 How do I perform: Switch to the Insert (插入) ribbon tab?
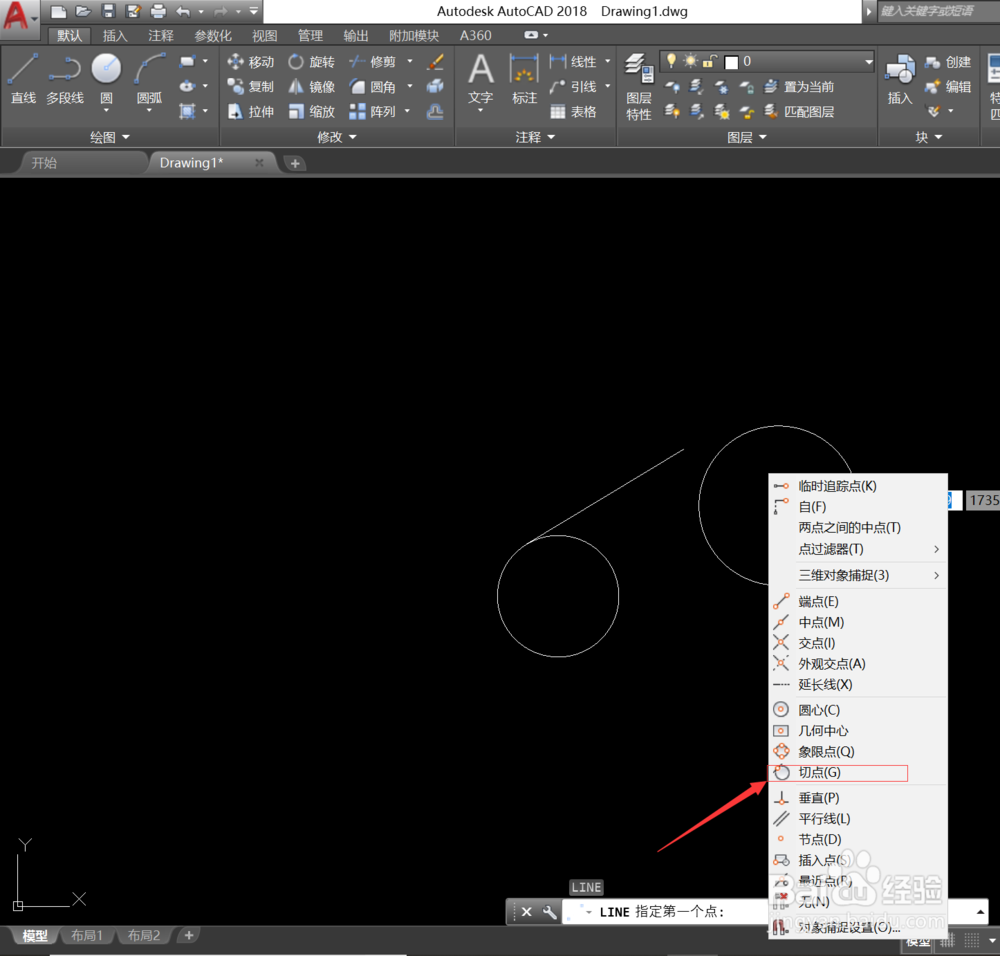tap(115, 35)
